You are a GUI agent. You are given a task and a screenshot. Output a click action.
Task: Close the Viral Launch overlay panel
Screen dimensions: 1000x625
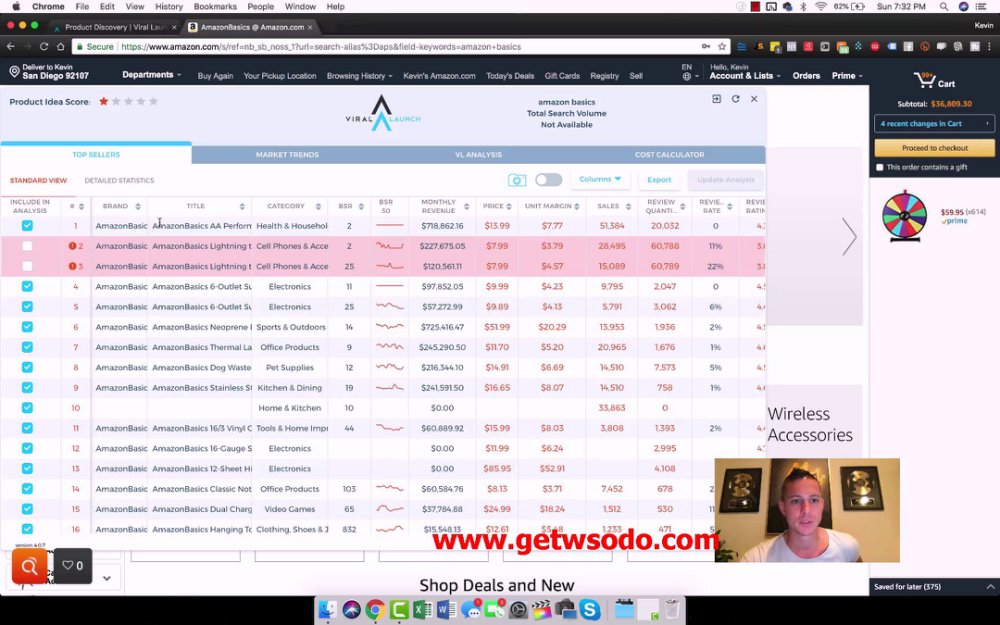tap(754, 99)
